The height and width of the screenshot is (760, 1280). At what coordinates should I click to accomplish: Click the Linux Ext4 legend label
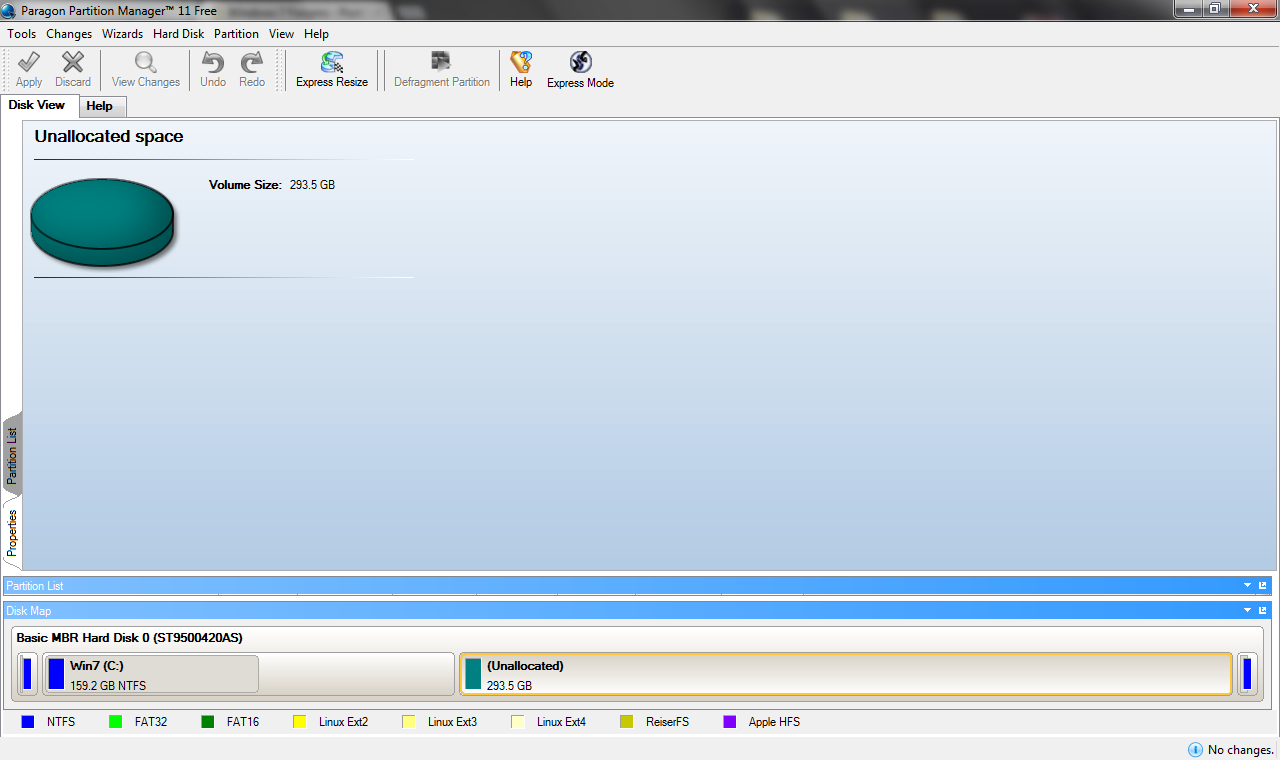561,722
